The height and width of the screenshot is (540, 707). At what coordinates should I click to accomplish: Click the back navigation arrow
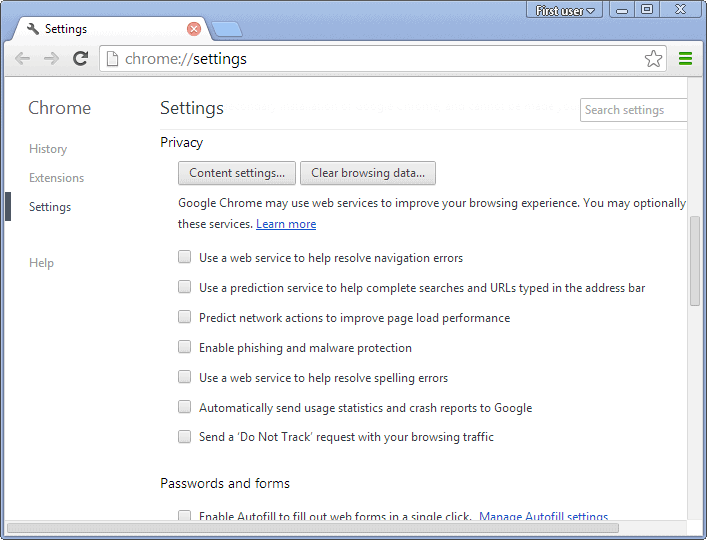(22, 59)
